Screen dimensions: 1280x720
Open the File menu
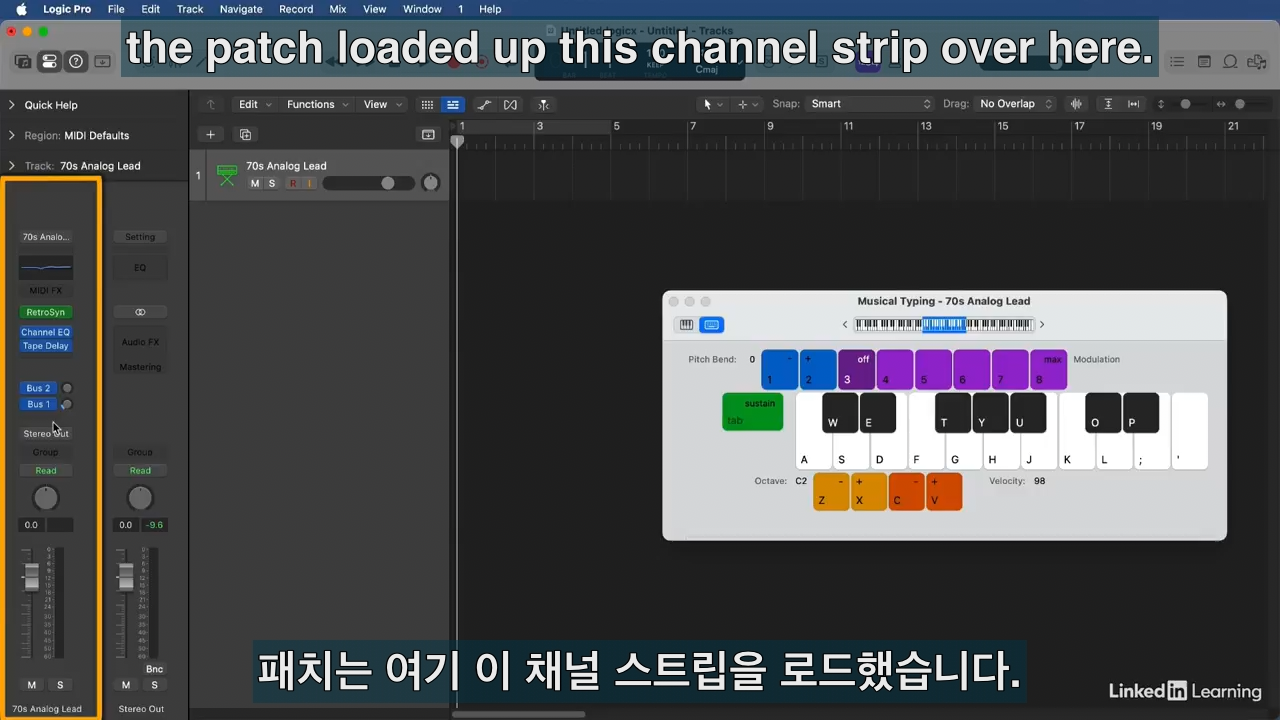tap(116, 9)
